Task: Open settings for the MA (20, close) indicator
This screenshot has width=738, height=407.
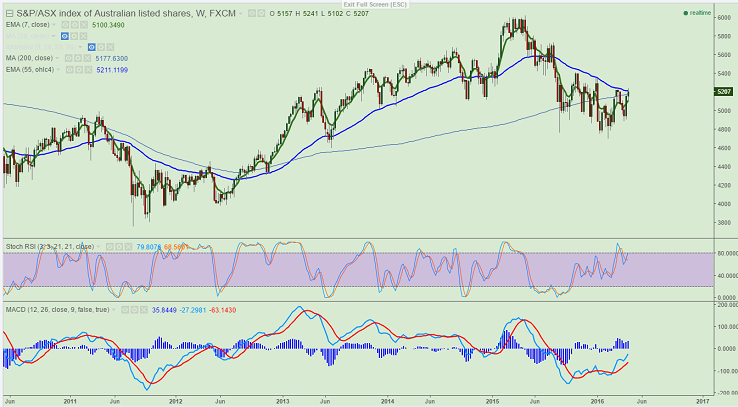Action: point(74,36)
